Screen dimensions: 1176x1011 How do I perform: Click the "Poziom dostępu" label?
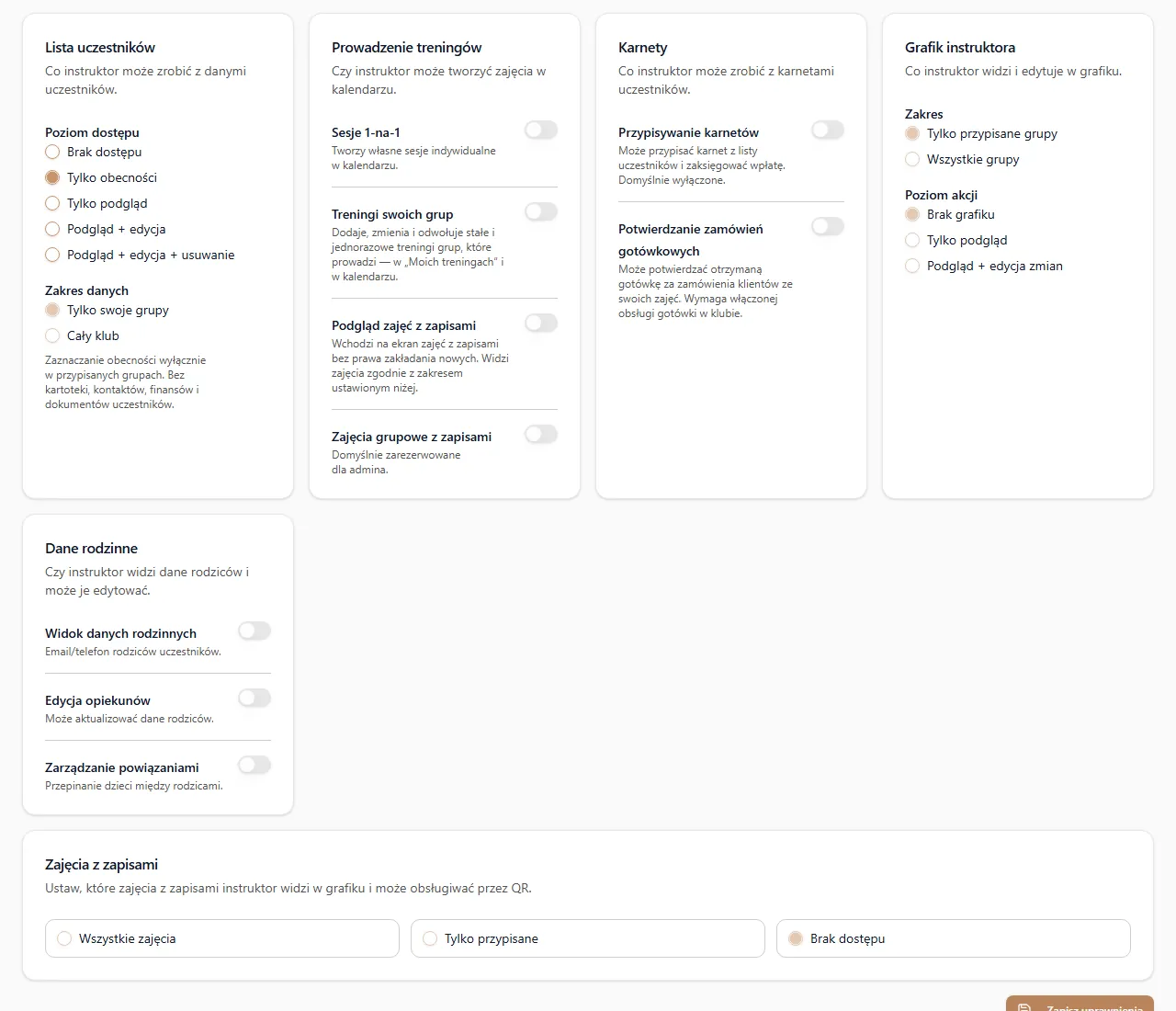click(x=93, y=132)
